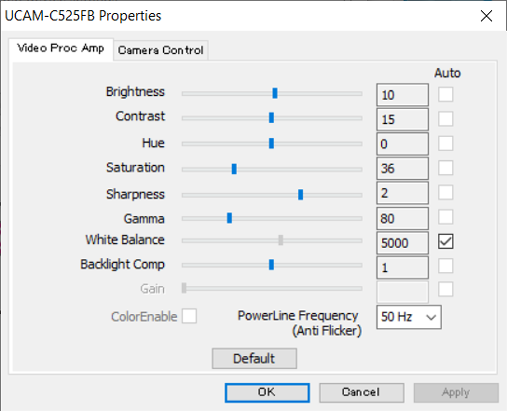507x411 pixels.
Task: Confirm settings with OK button
Action: pyautogui.click(x=267, y=392)
